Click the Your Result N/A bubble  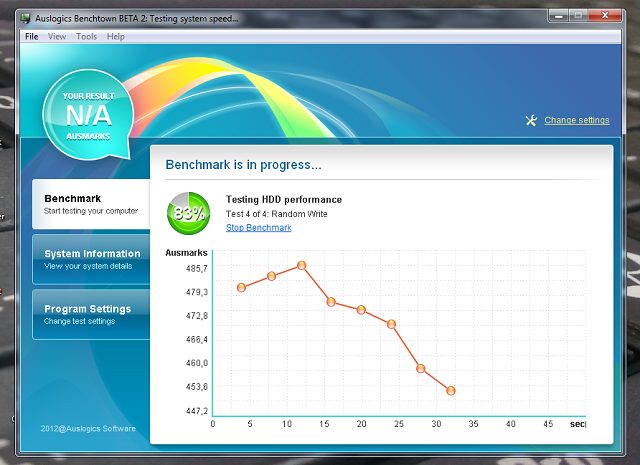[x=89, y=115]
